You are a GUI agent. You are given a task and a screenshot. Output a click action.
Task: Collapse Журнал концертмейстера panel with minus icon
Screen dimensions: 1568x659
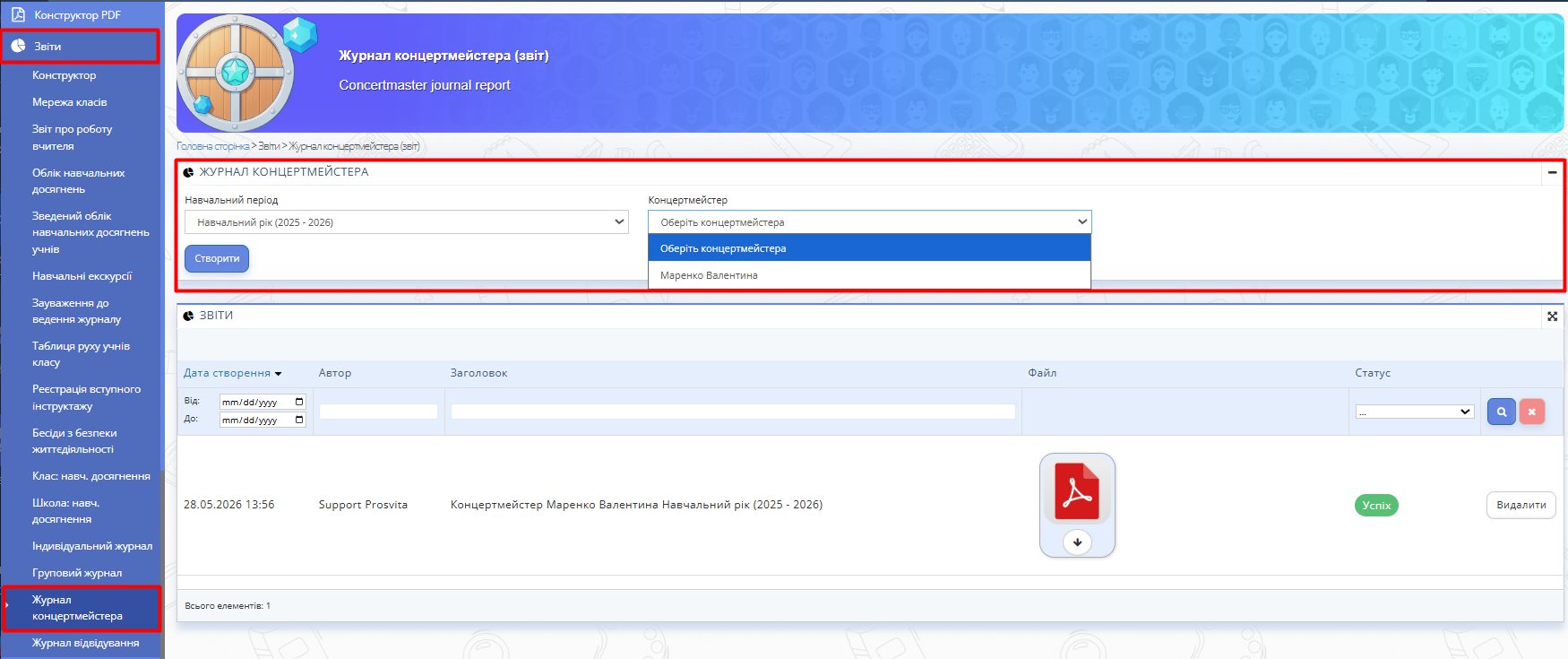point(1553,172)
